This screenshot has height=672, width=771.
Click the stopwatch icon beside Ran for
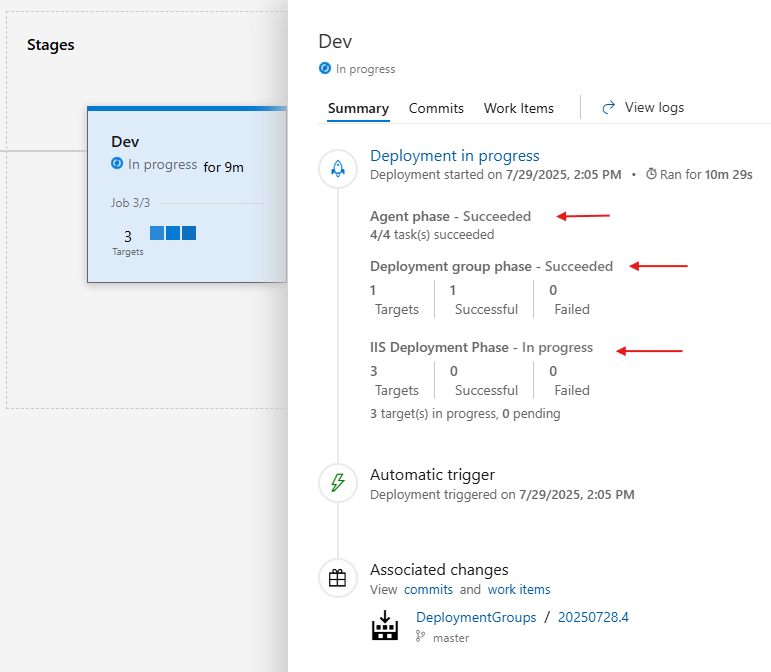coord(651,174)
